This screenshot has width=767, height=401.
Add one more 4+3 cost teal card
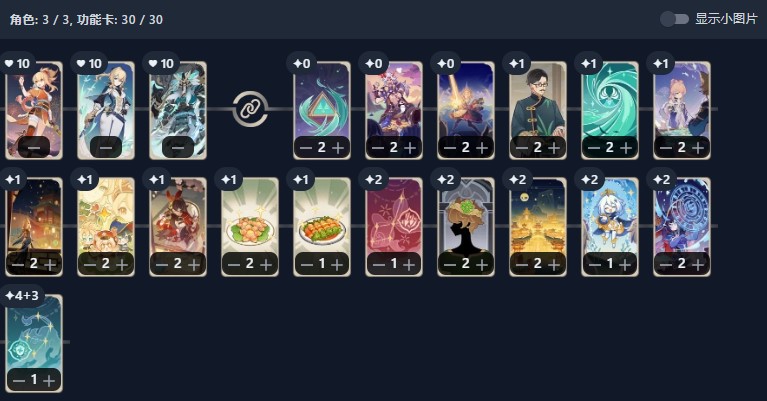pos(49,380)
